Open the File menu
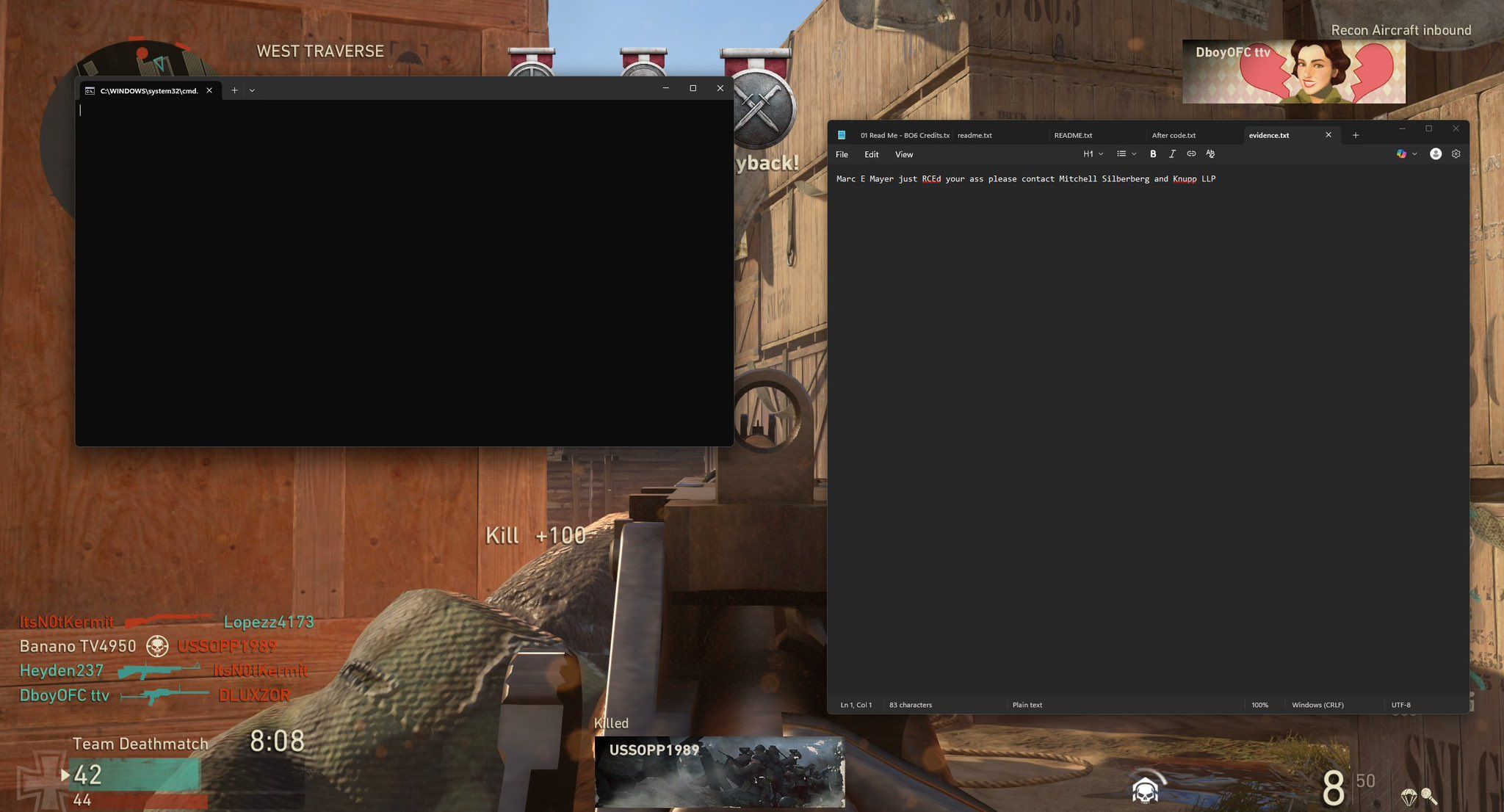This screenshot has width=1504, height=812. [x=842, y=155]
